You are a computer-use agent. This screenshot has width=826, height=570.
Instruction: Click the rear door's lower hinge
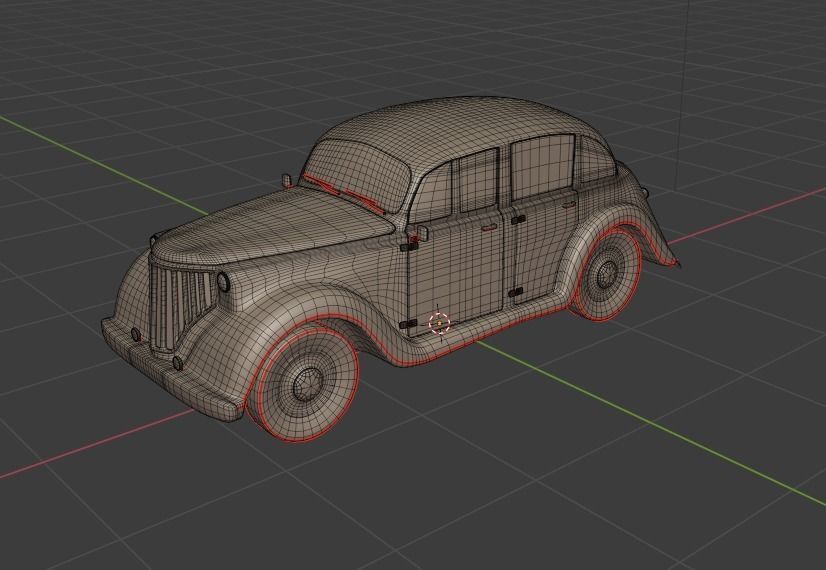click(516, 292)
